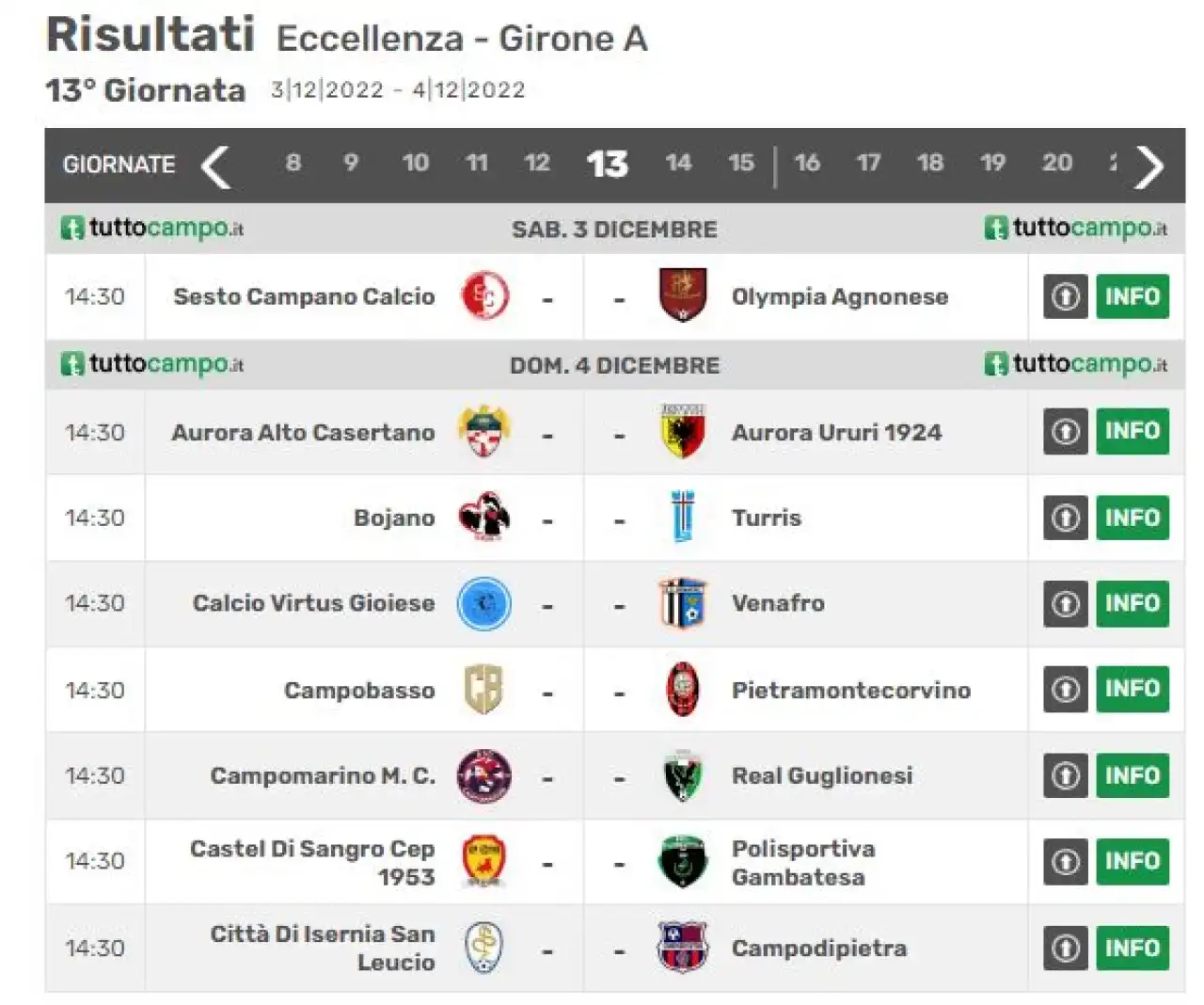Click circular icon in Campobasso match row
Viewport: 1204px width, 1005px height.
[x=1066, y=690]
